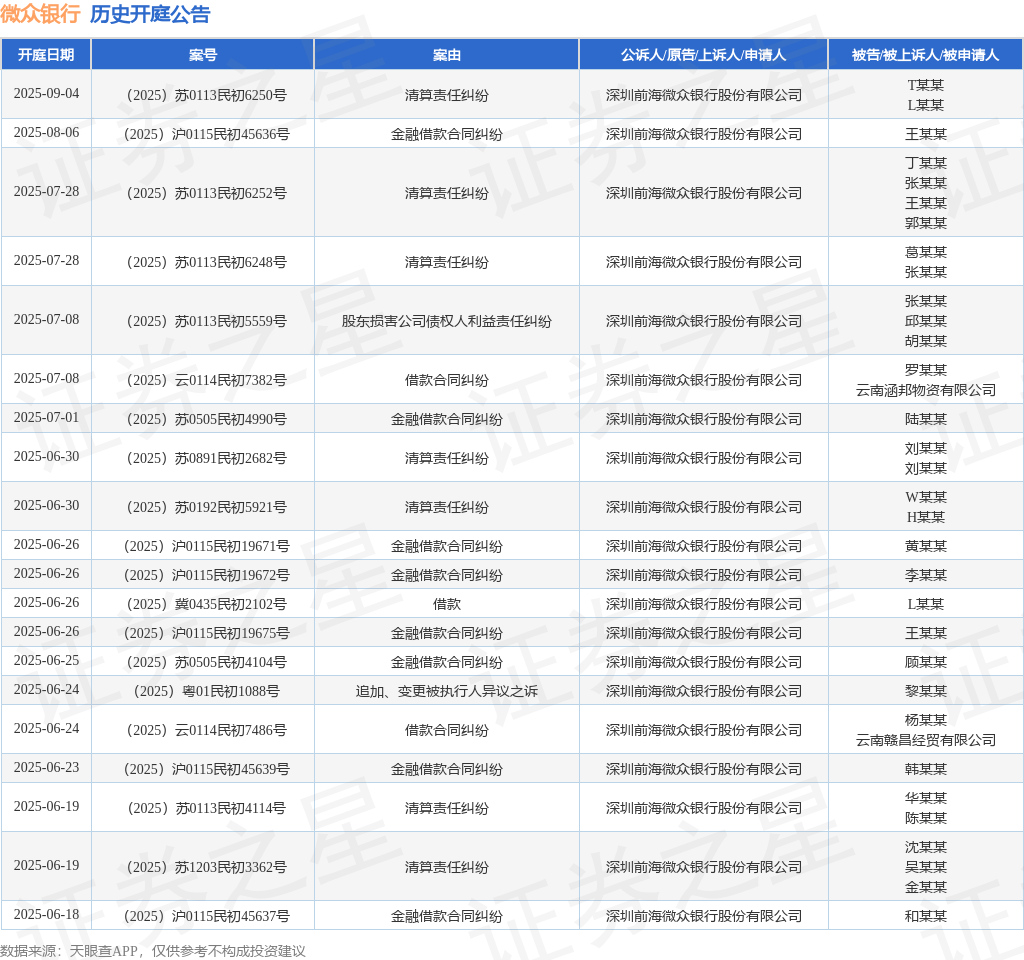Click defendant name 韩某某
Viewport: 1024px width, 960px height.
[925, 769]
